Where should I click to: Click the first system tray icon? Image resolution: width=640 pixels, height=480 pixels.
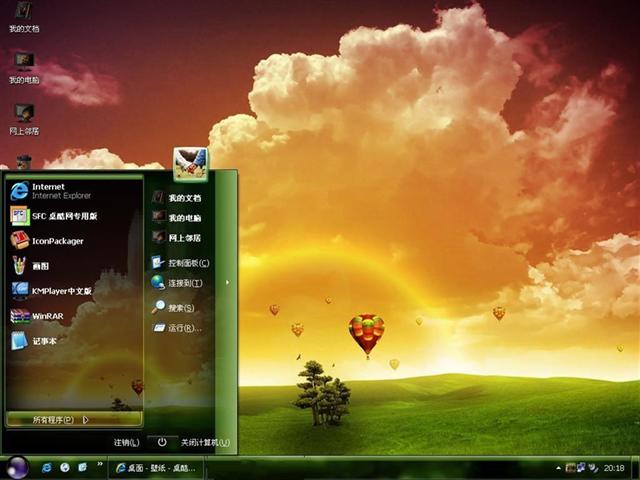570,468
